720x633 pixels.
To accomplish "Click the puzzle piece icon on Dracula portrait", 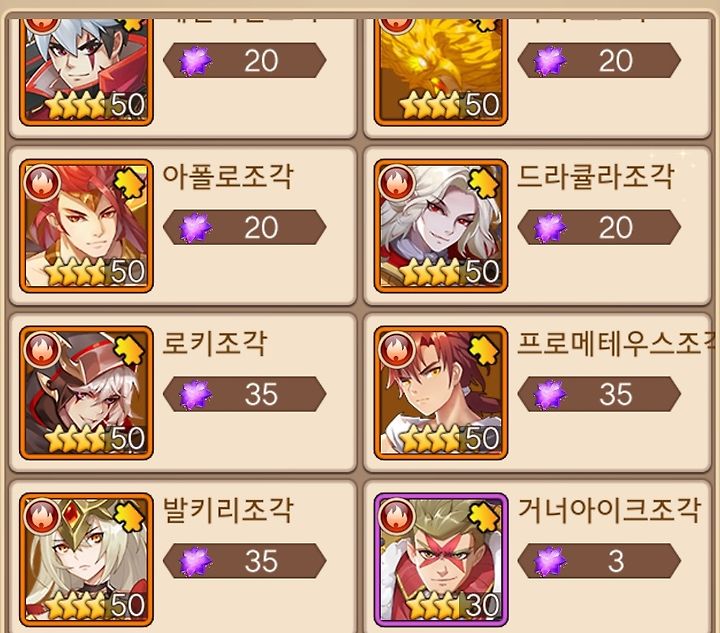I will 484,183.
